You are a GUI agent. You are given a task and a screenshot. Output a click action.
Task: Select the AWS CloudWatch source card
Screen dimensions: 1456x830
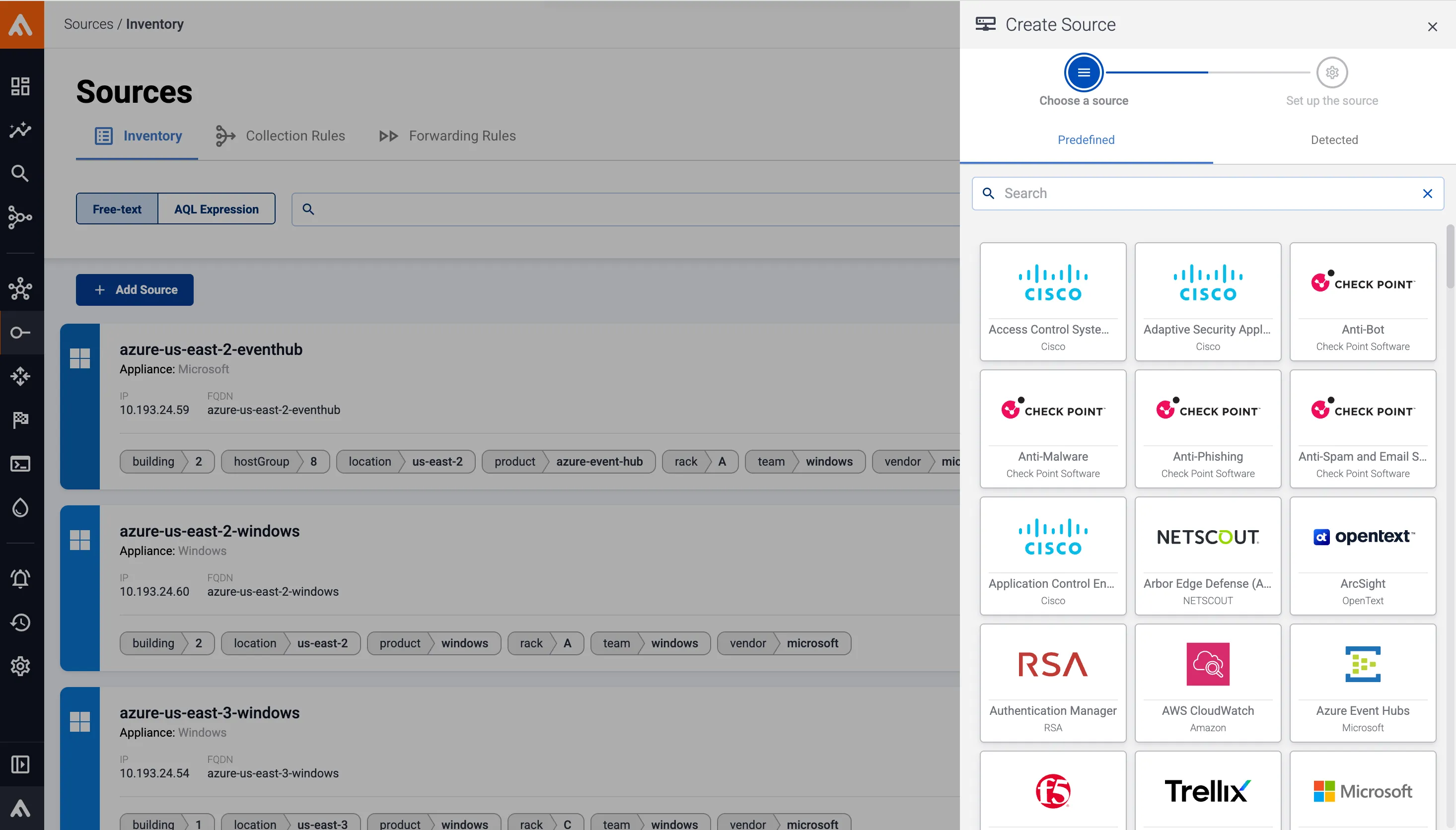tap(1207, 683)
